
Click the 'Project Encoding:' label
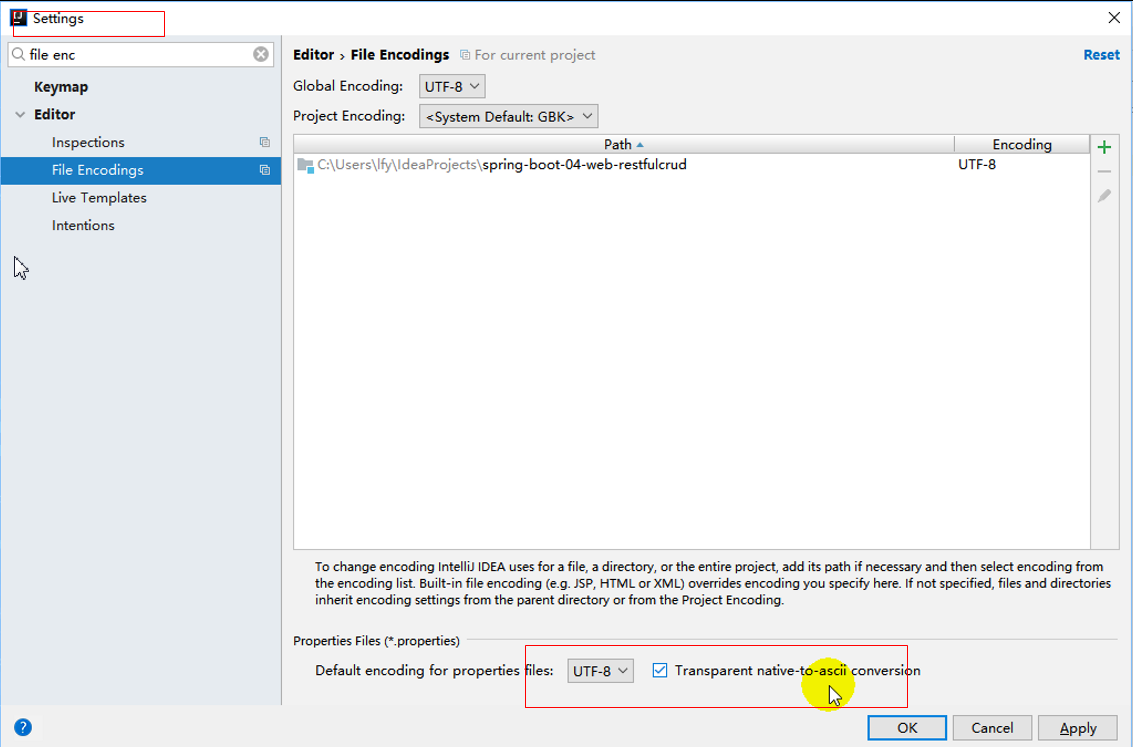pyautogui.click(x=349, y=116)
